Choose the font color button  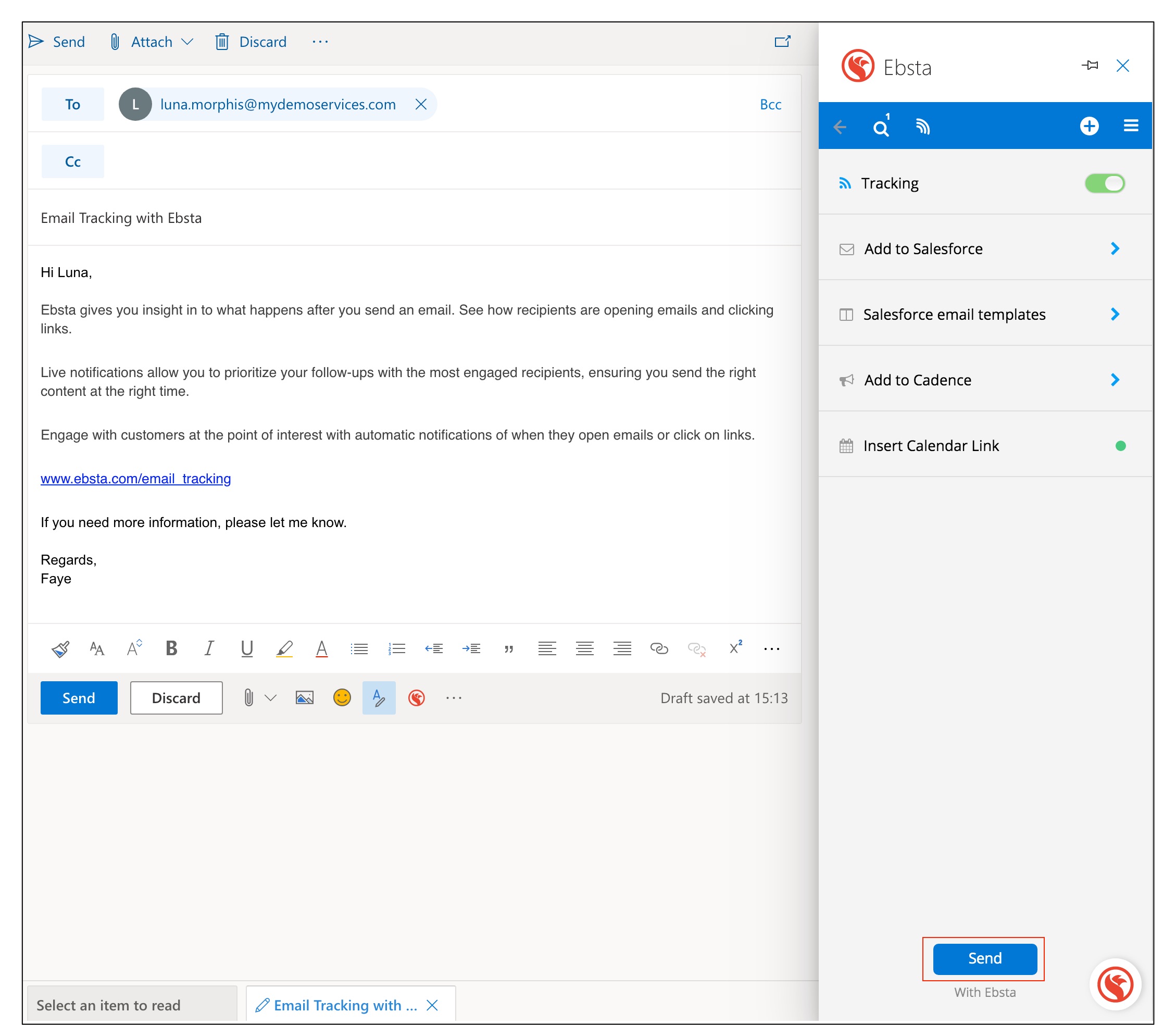pyautogui.click(x=321, y=648)
